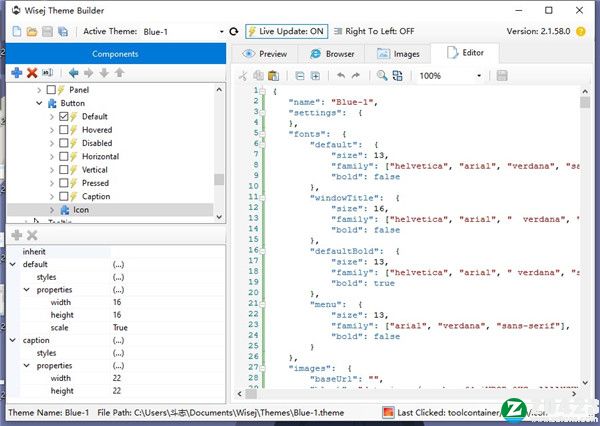Click the grey right arrow icon

[x=89, y=72]
